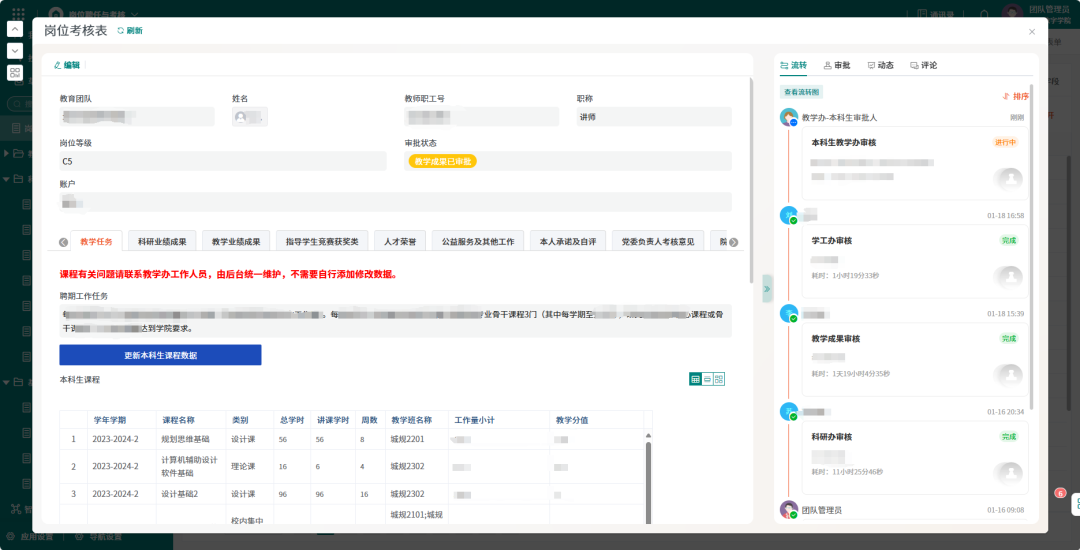Image resolution: width=1080 pixels, height=550 pixels.
Task: Click stamp icon in 本科生教学办审核 card
Action: 1010,178
